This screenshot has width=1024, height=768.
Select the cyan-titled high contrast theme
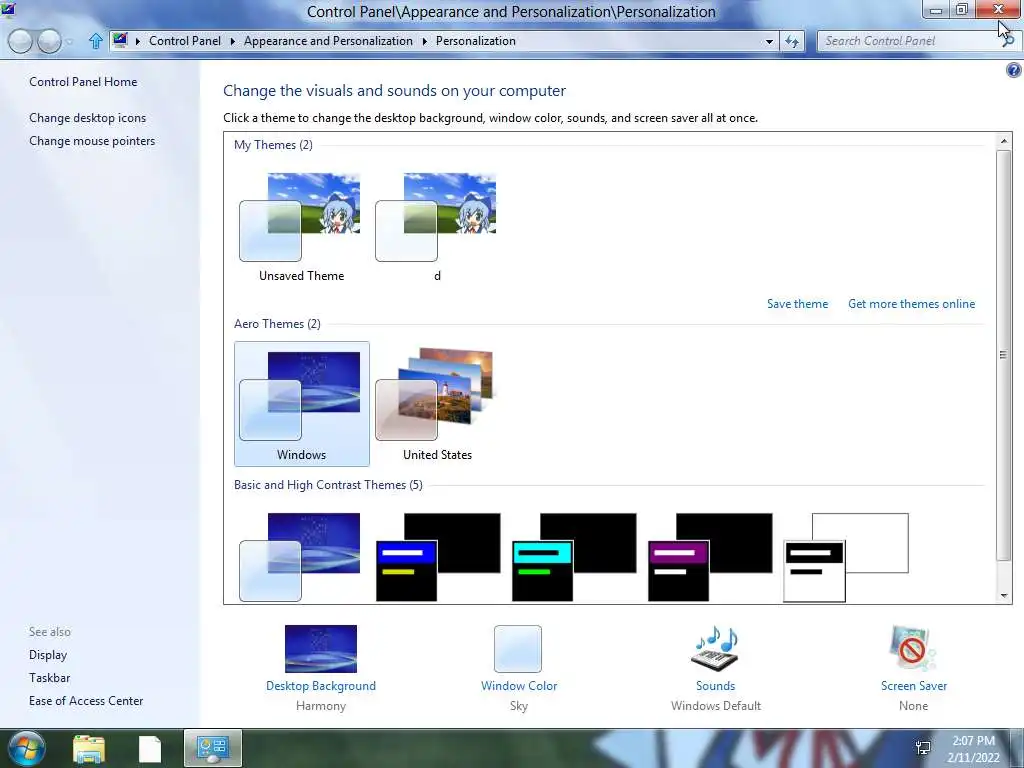pyautogui.click(x=574, y=557)
